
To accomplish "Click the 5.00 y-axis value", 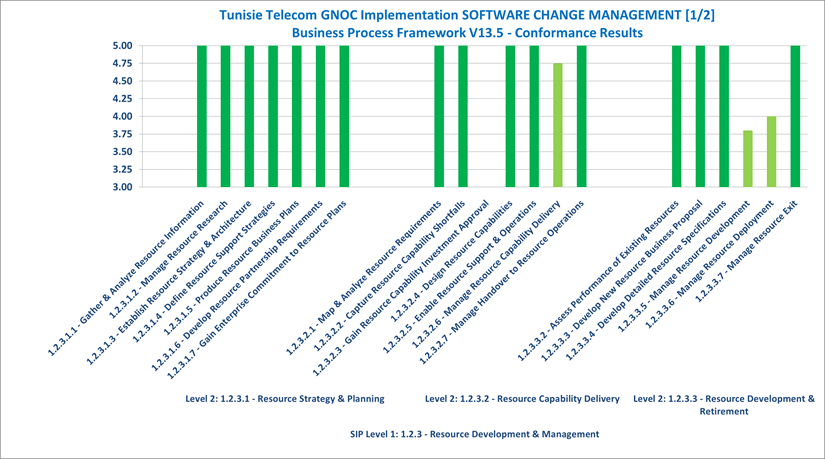I will coord(122,46).
